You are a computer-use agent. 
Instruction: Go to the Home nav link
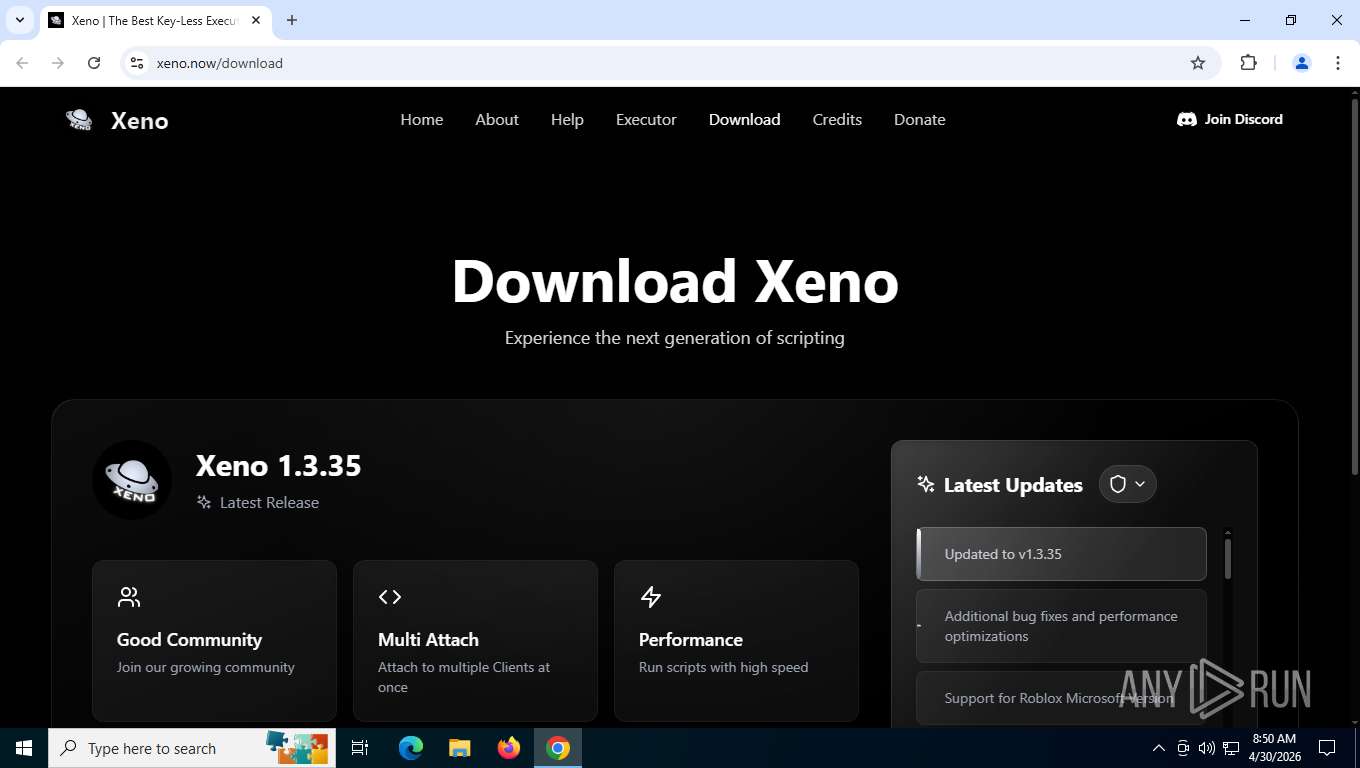[x=422, y=119]
